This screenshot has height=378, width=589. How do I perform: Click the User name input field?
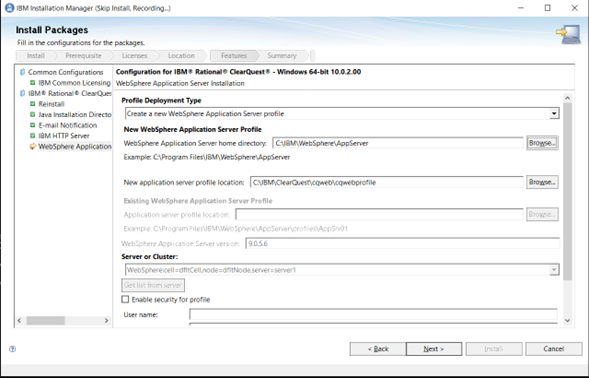point(373,314)
